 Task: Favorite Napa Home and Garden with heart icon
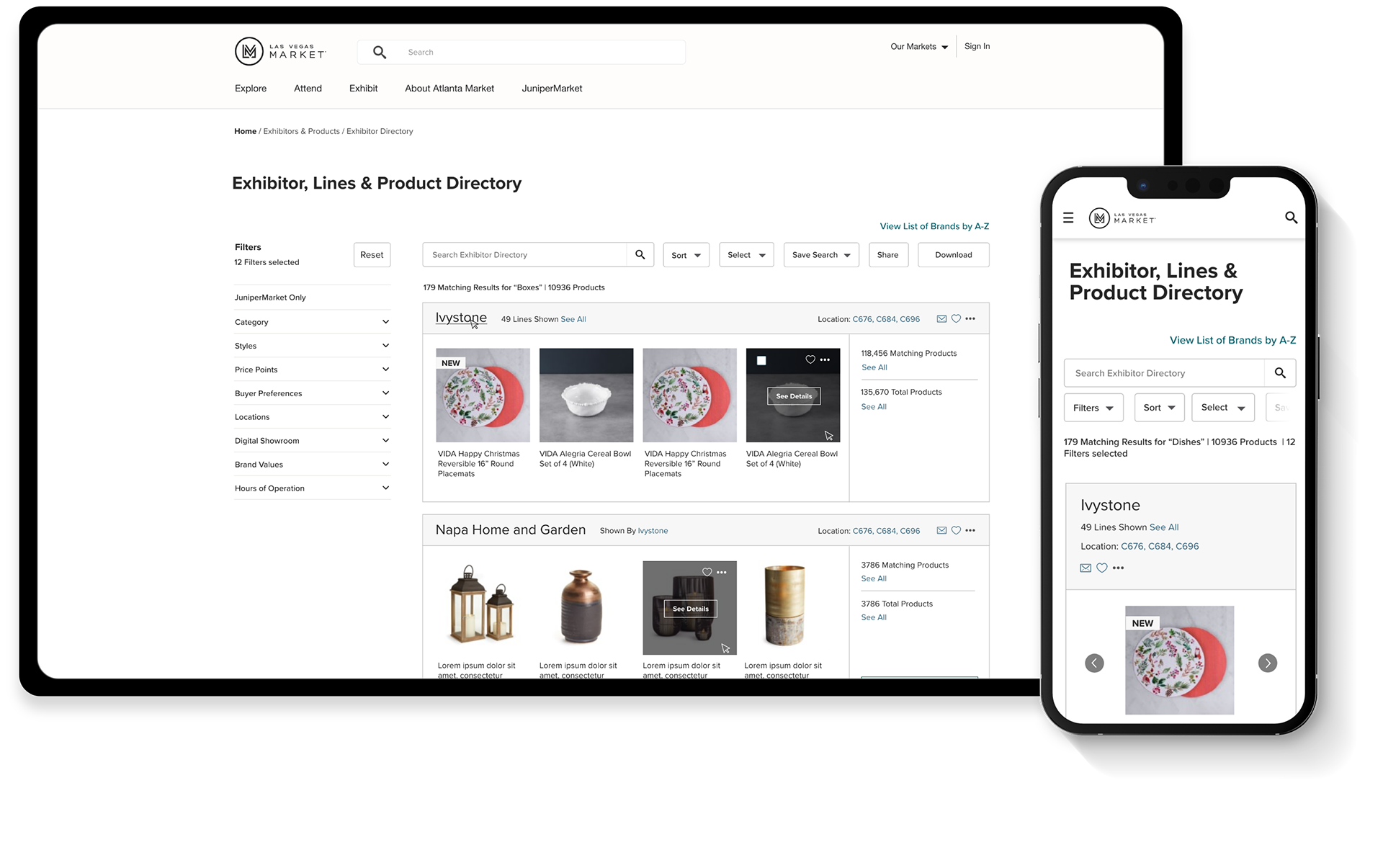[x=956, y=530]
